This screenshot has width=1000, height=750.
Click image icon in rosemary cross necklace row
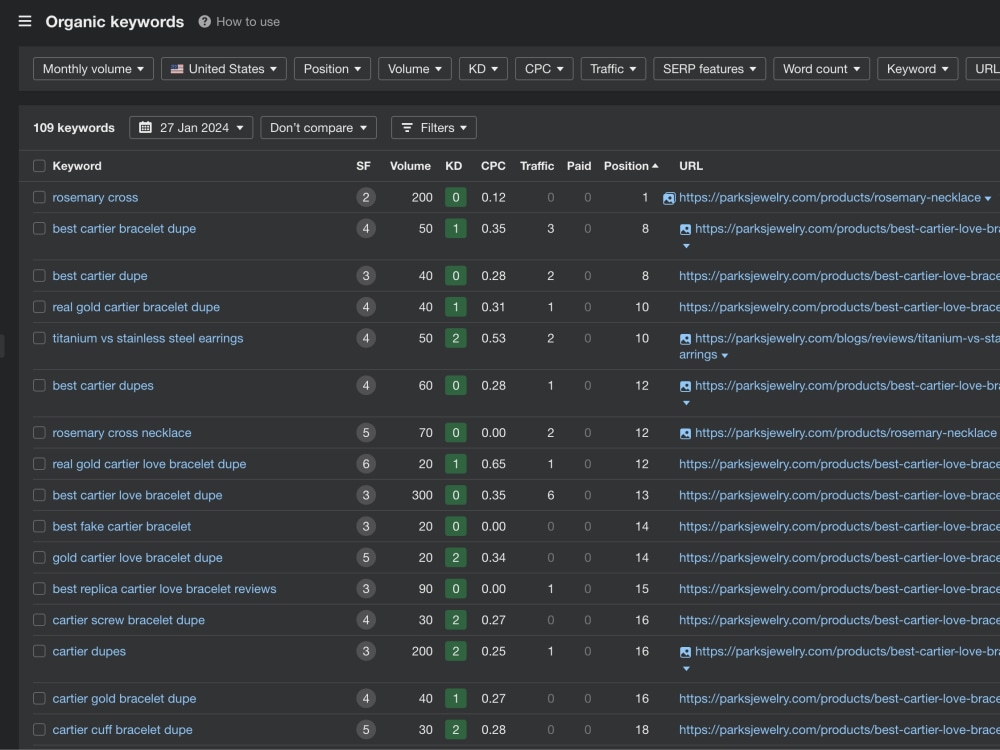(685, 434)
